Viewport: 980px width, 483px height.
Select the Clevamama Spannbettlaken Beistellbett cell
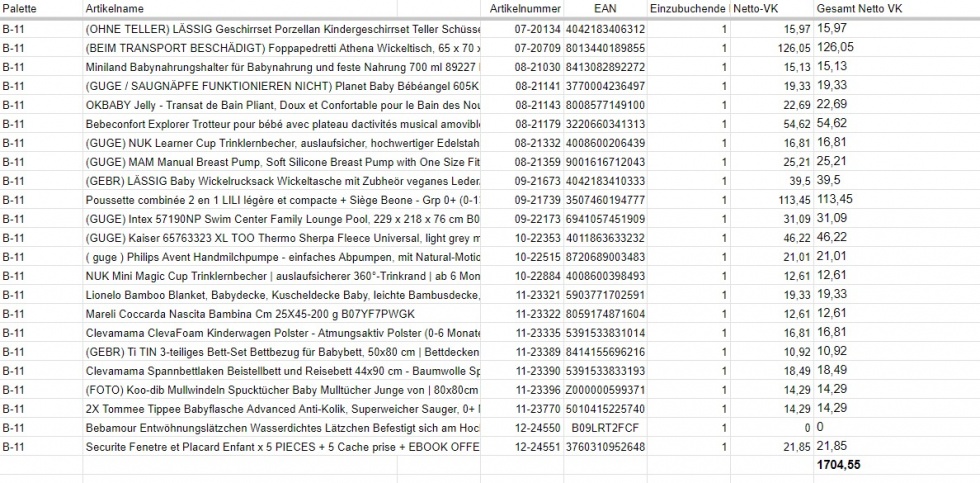[282, 371]
